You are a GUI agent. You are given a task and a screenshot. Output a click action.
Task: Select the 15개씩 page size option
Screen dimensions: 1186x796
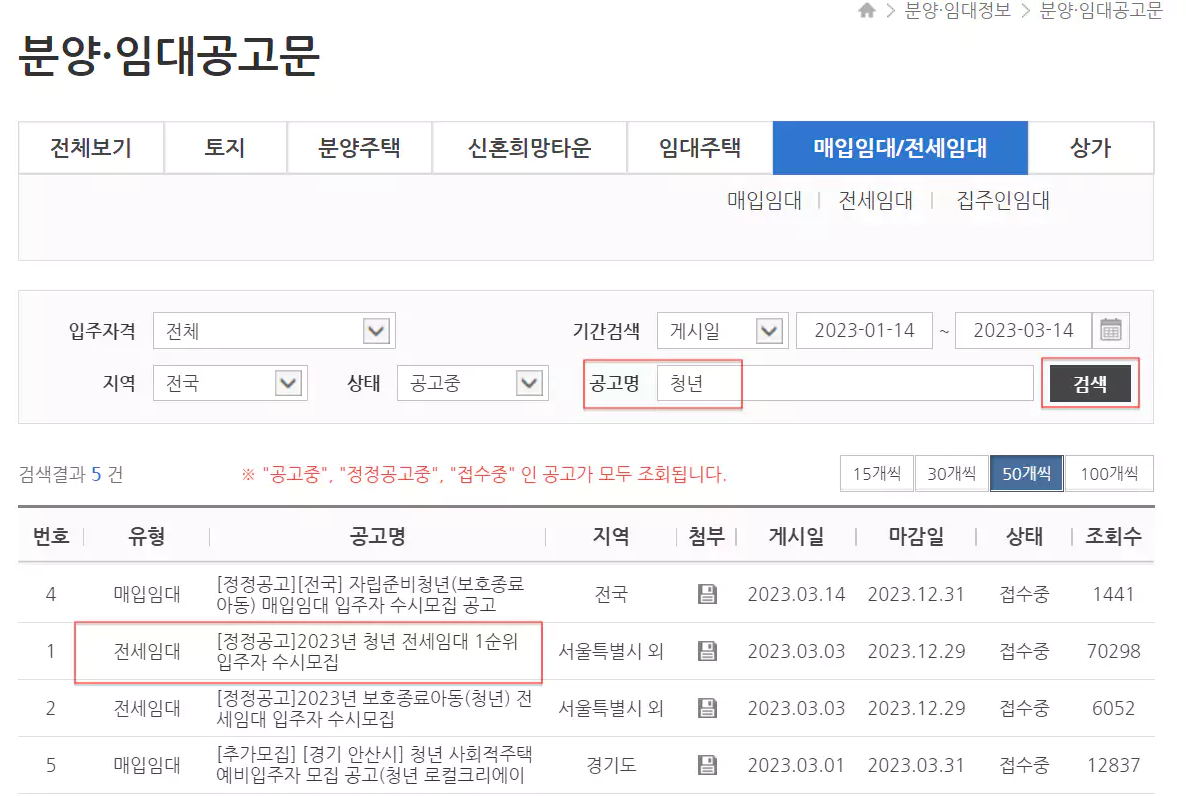[876, 473]
